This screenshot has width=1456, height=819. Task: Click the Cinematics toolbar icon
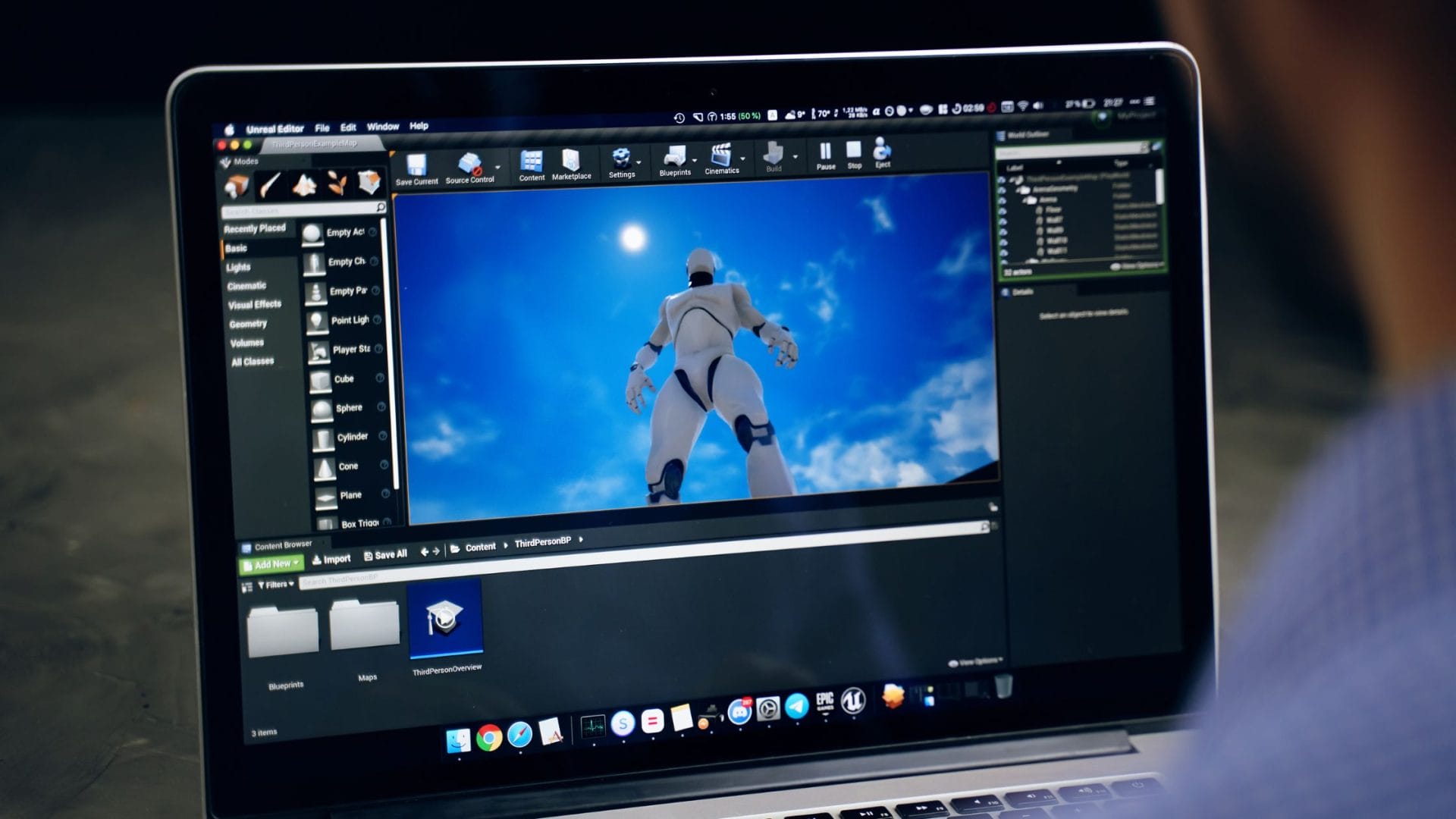tap(720, 155)
